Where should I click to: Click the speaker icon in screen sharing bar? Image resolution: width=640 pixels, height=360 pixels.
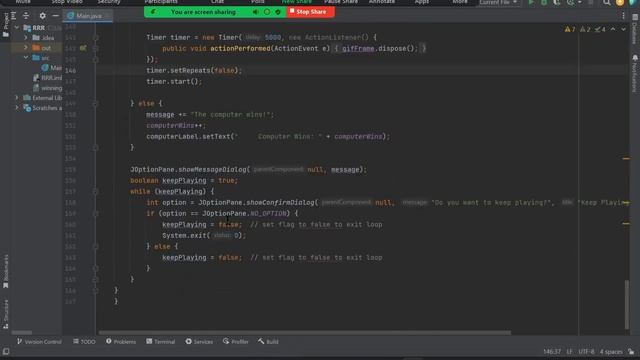click(x=256, y=12)
